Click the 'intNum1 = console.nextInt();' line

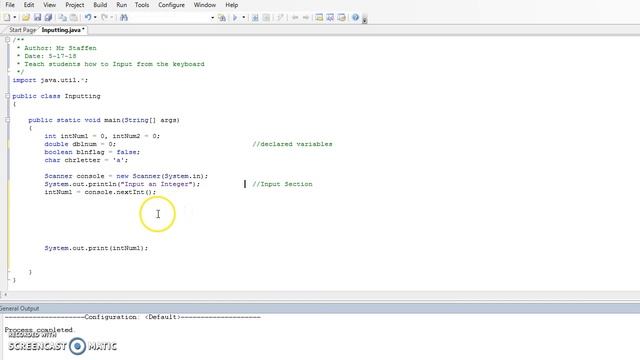point(100,192)
